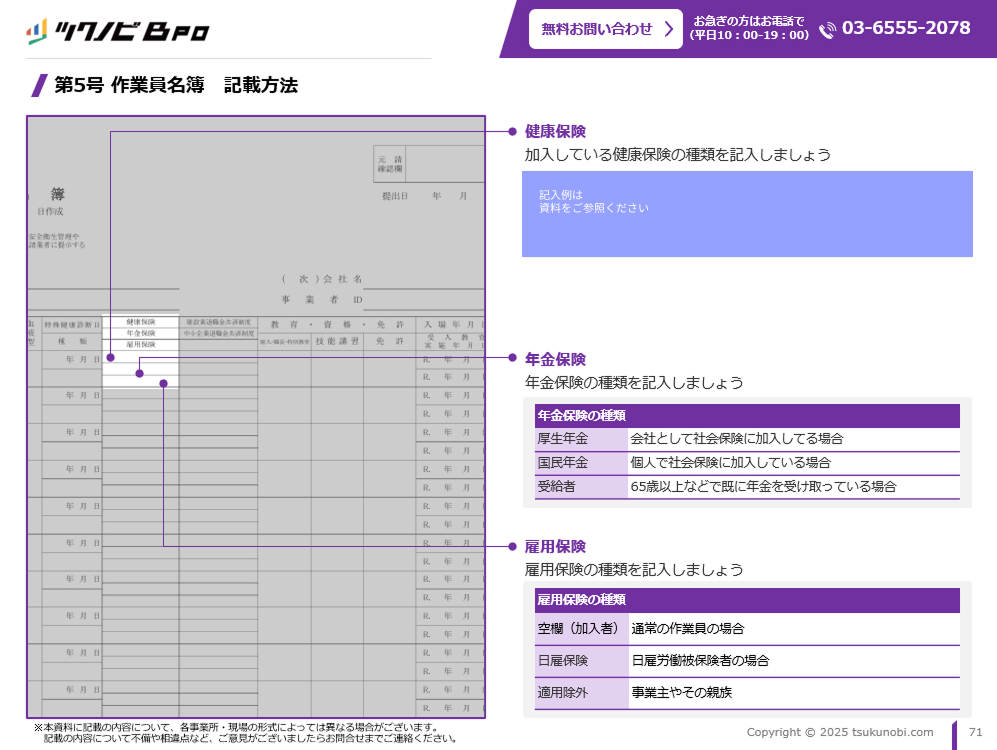The height and width of the screenshot is (750, 997).
Task: Click the お急ぎの方はお電話で text
Action: [x=749, y=21]
